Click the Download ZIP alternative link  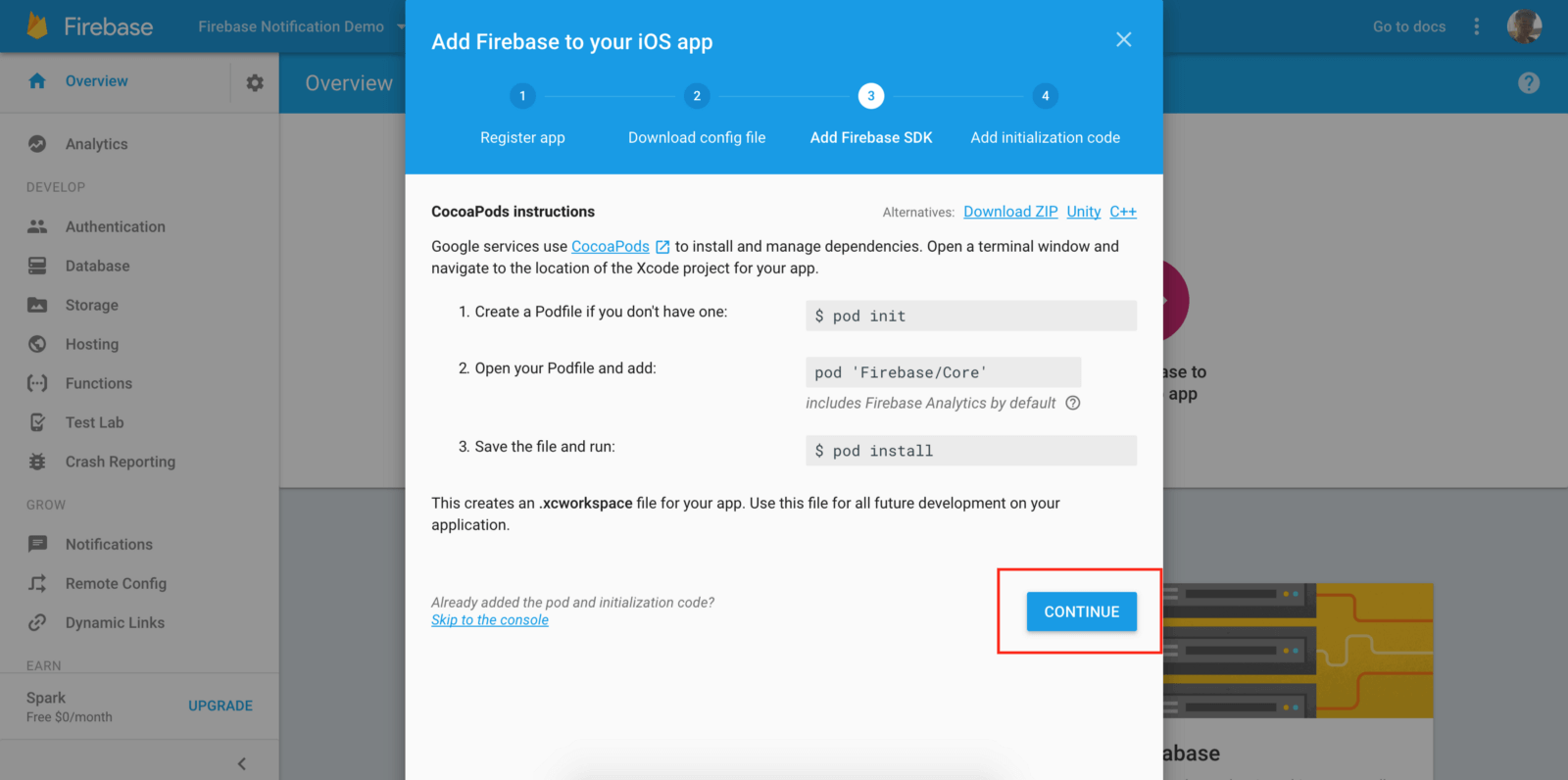click(x=1010, y=212)
